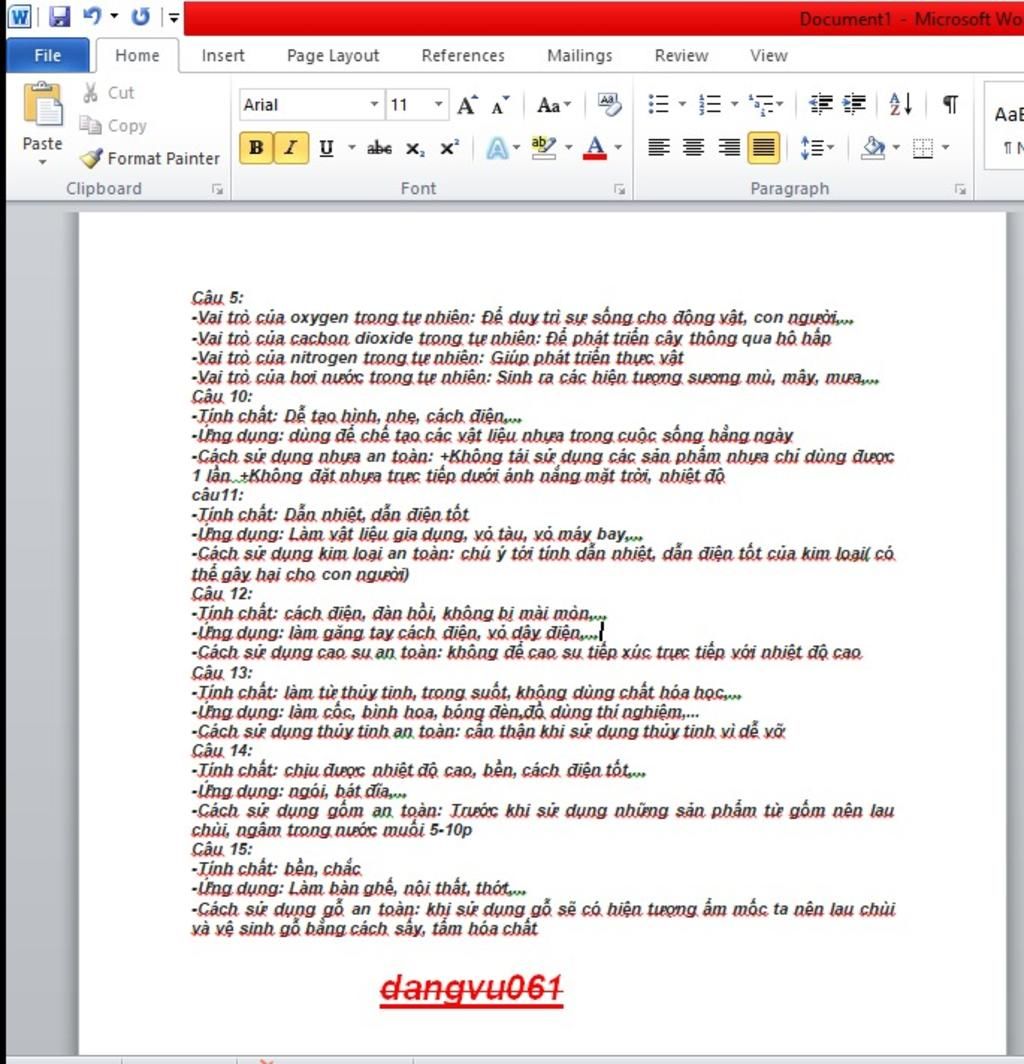Expand the font size dropdown arrow
Image resolution: width=1024 pixels, height=1064 pixels.
[438, 104]
